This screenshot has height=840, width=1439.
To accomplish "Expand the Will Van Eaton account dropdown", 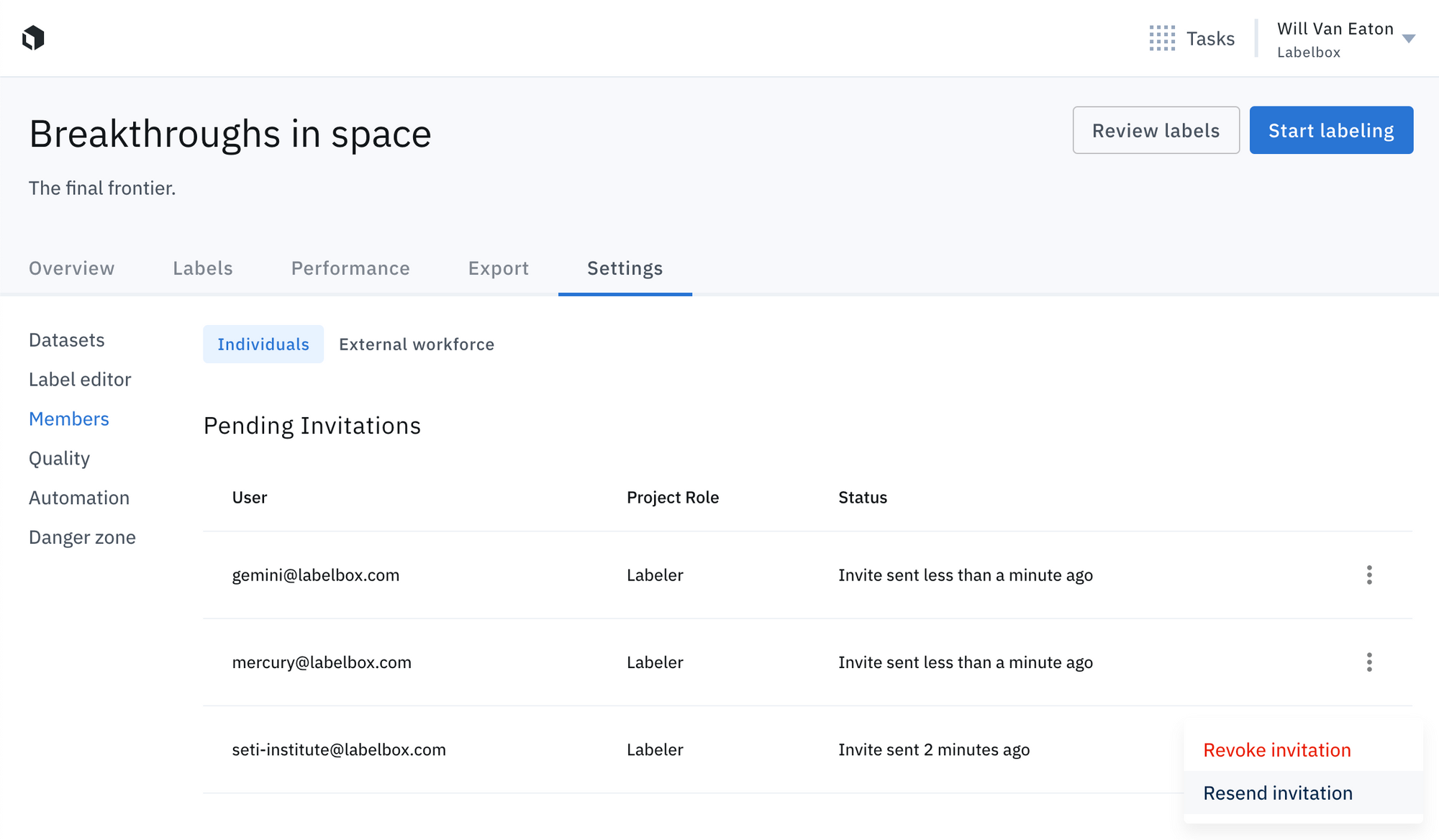I will [1409, 39].
